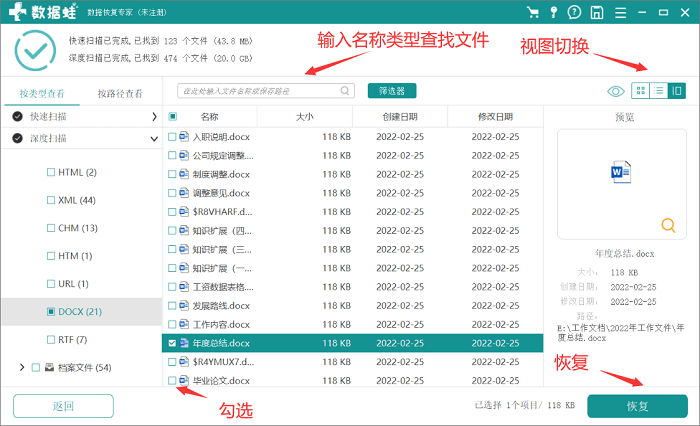Screen dimensions: 700x426
Task: Click the Word icon of 发展路线.docx
Action: (184, 305)
